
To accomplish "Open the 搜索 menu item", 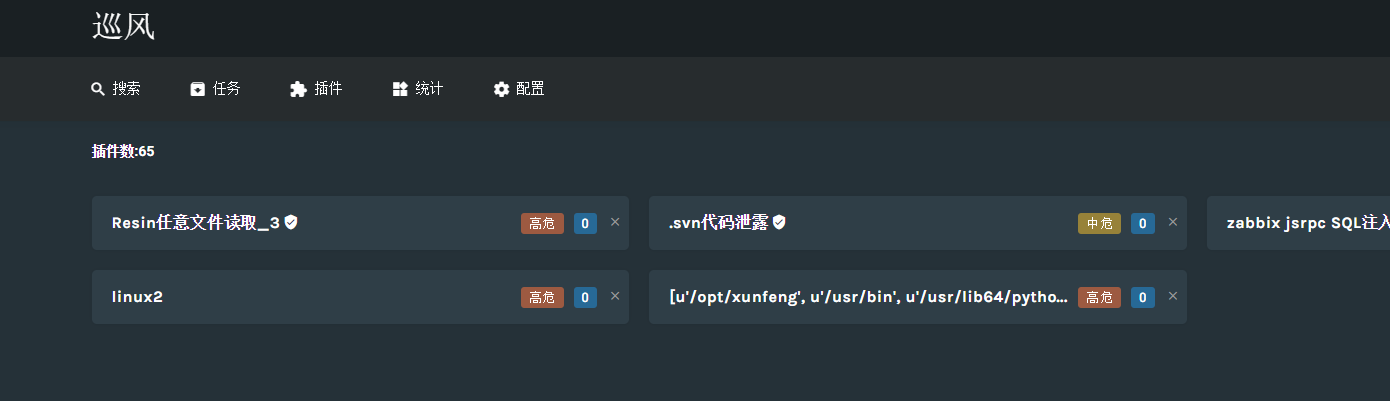I will point(116,89).
